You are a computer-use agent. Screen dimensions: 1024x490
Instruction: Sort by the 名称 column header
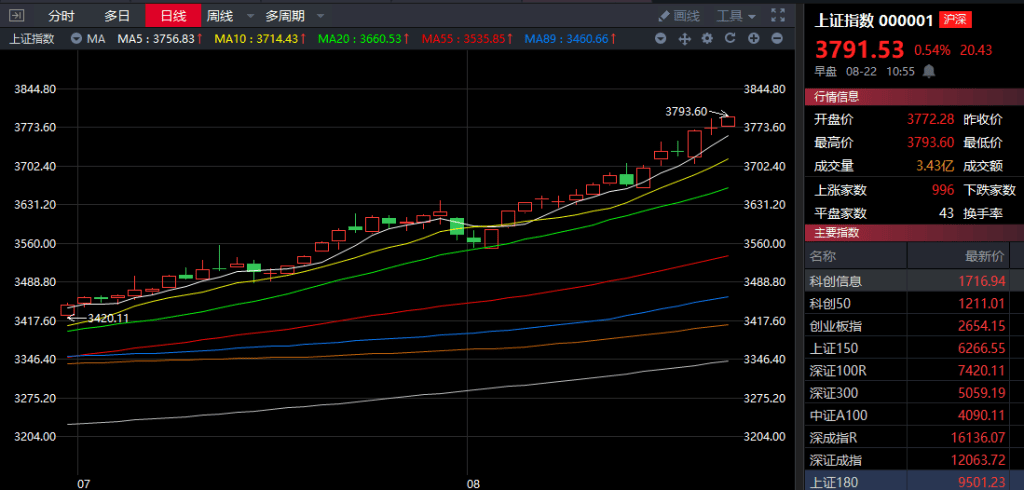[x=856, y=255]
